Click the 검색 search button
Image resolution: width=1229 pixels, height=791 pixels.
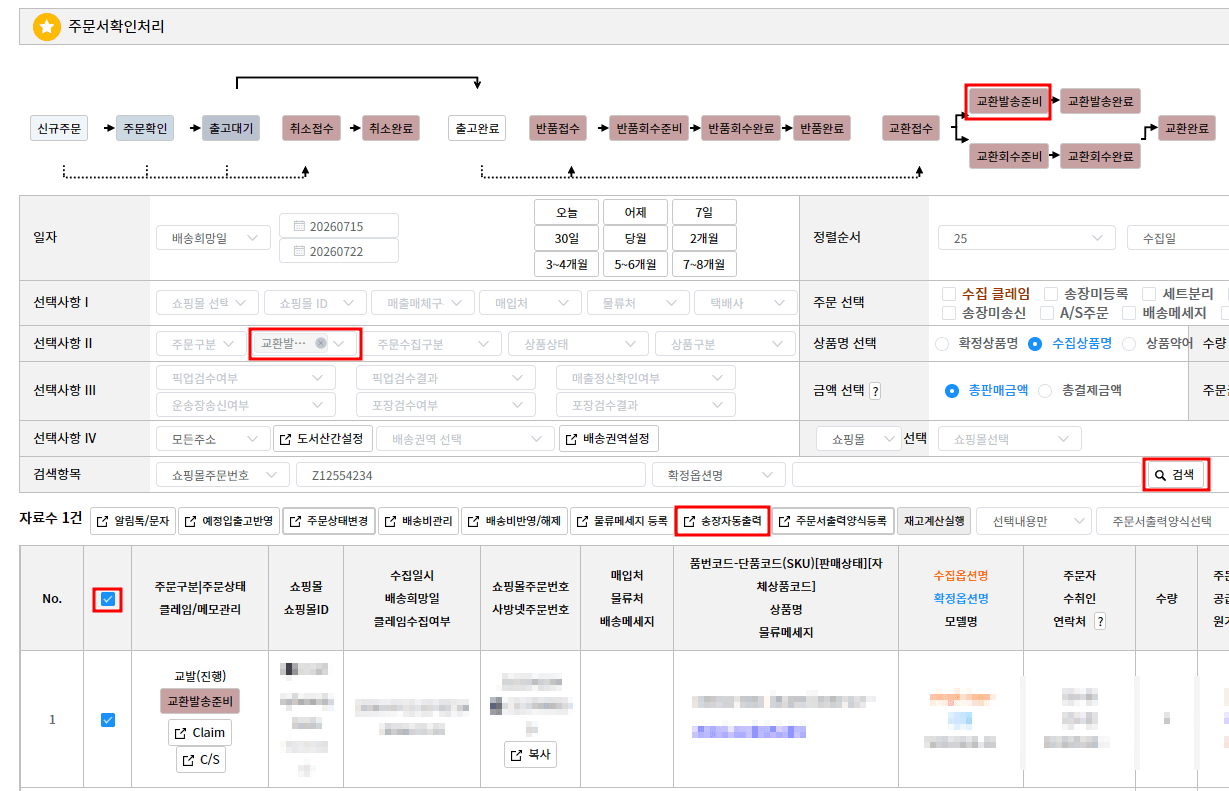point(1175,475)
